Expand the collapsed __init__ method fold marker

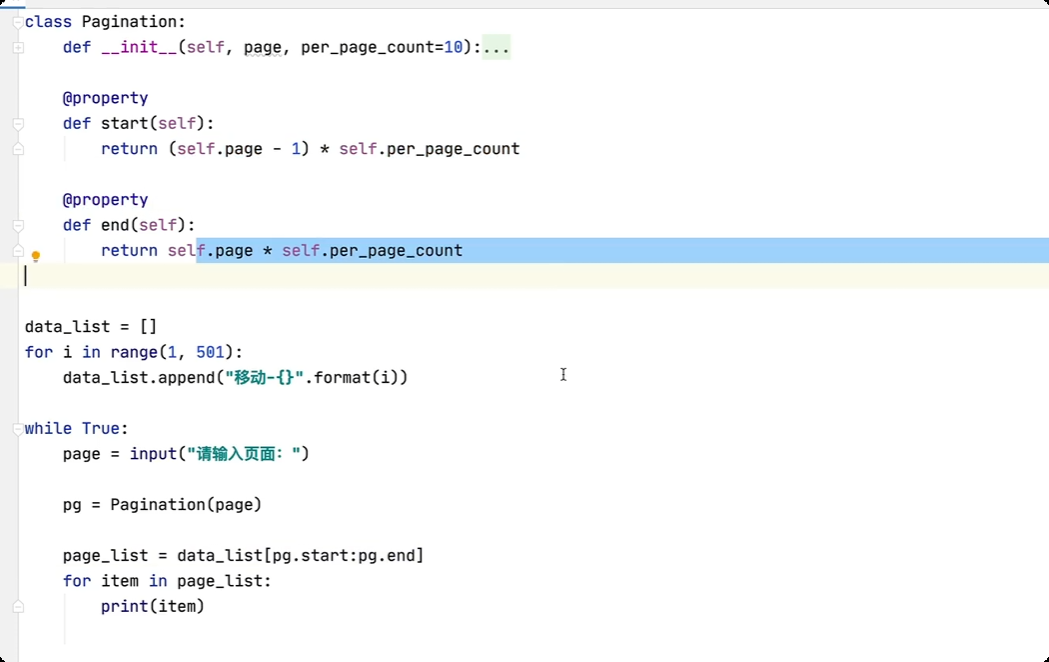[x=18, y=48]
